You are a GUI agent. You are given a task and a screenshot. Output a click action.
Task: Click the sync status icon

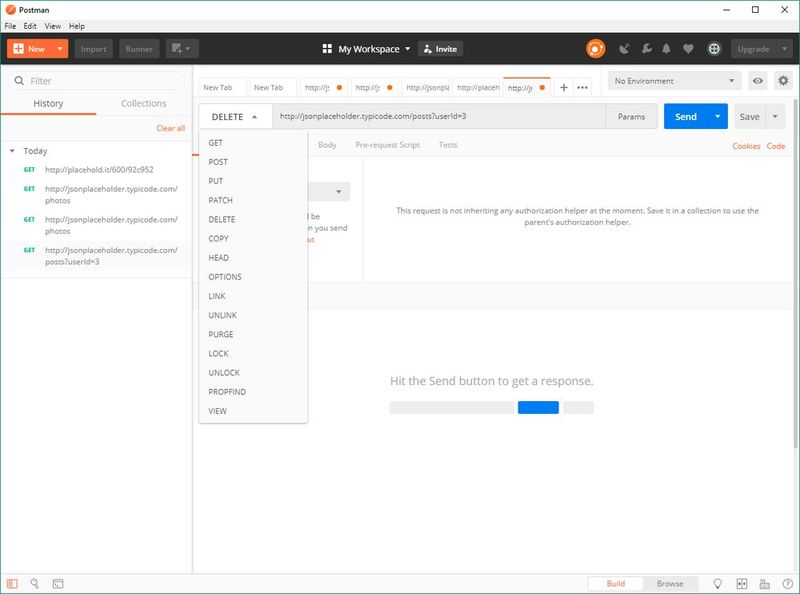pyautogui.click(x=595, y=49)
